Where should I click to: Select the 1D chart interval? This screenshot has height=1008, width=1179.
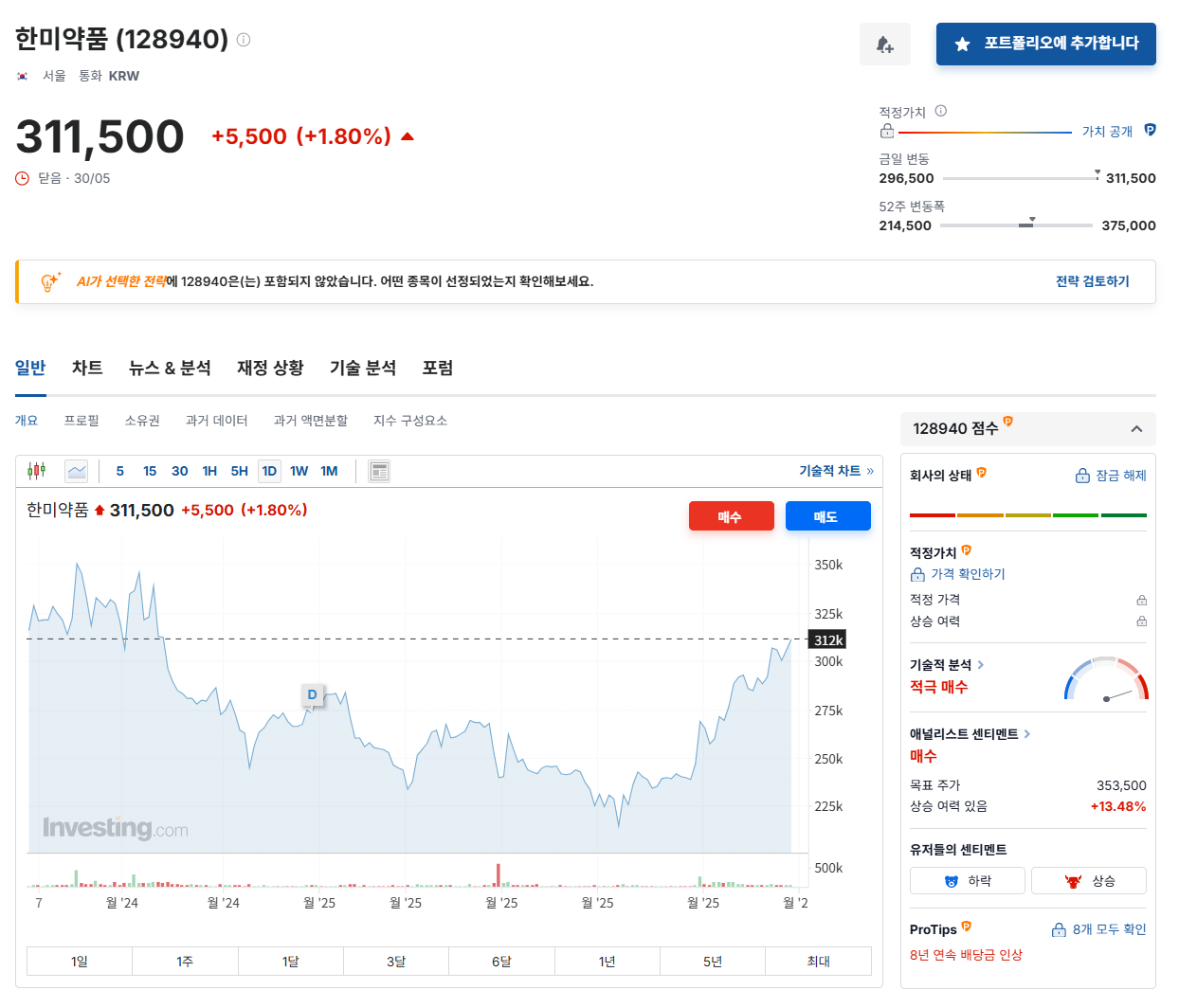point(269,471)
